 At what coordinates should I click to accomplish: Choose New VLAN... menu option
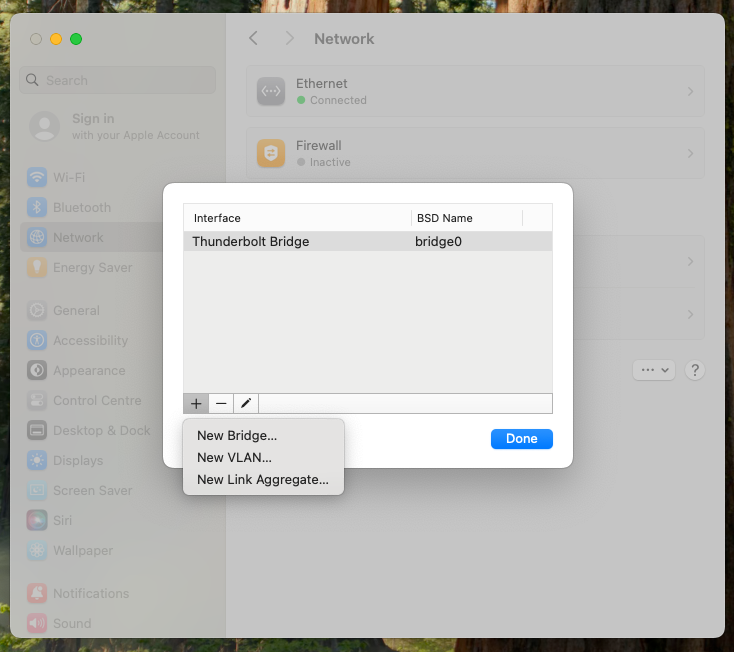click(234, 457)
